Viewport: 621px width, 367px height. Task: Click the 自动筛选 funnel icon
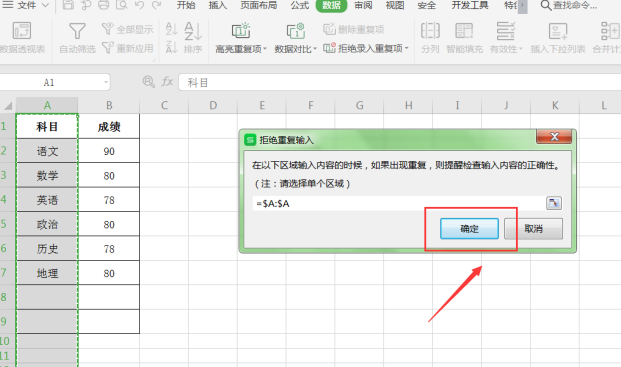click(x=77, y=31)
